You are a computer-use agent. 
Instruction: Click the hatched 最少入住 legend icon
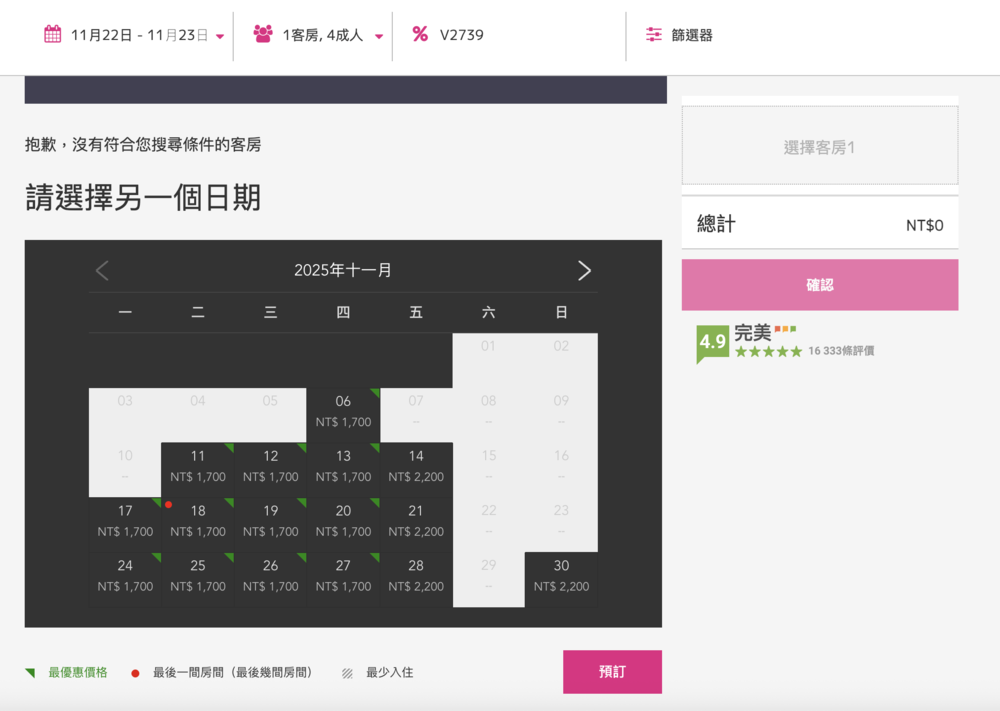coord(347,672)
